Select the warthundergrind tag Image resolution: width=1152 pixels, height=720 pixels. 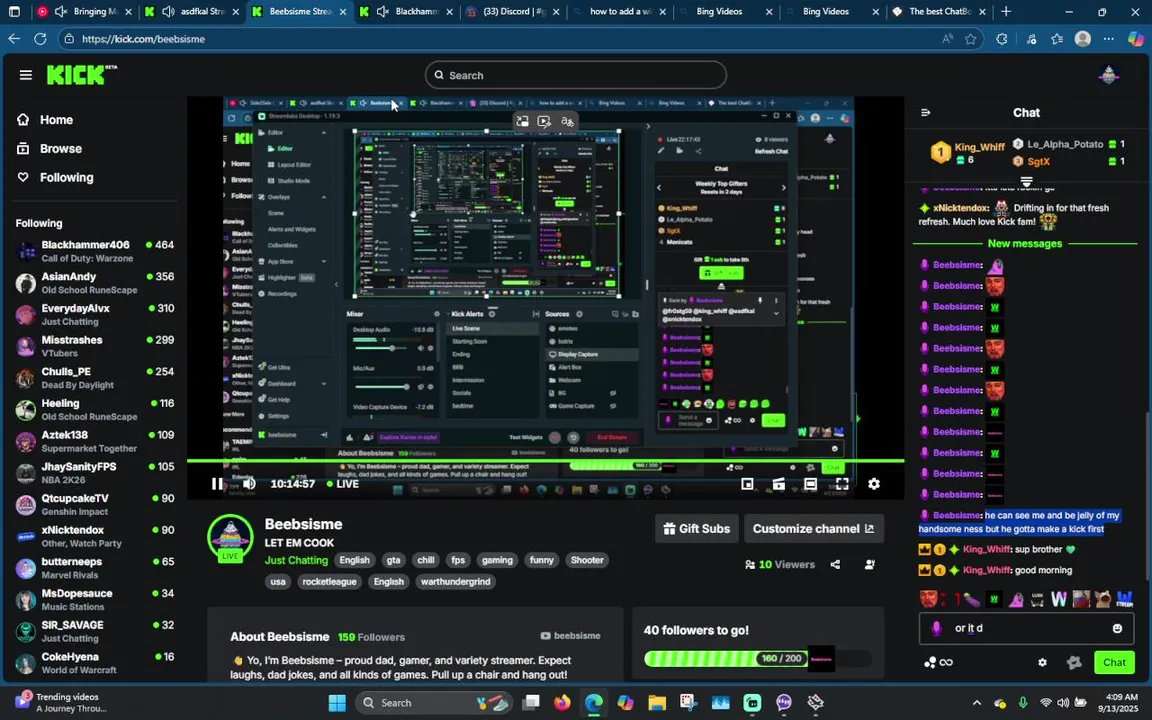[455, 581]
